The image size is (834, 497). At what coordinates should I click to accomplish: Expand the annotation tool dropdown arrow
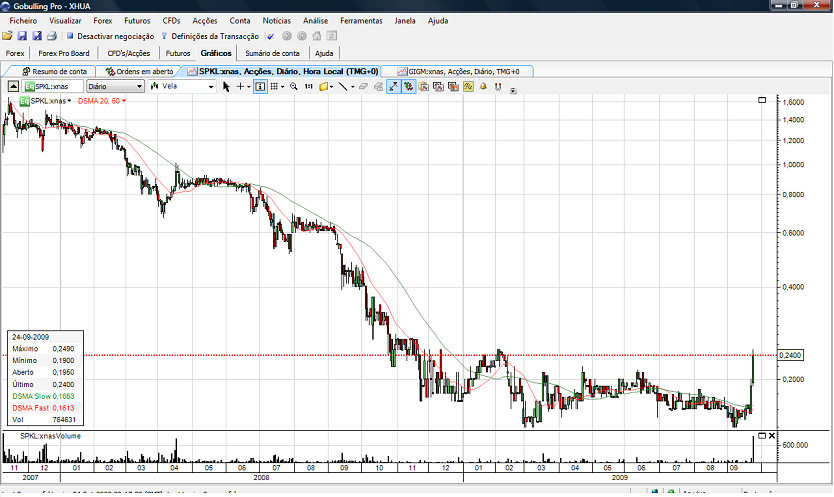click(x=331, y=87)
